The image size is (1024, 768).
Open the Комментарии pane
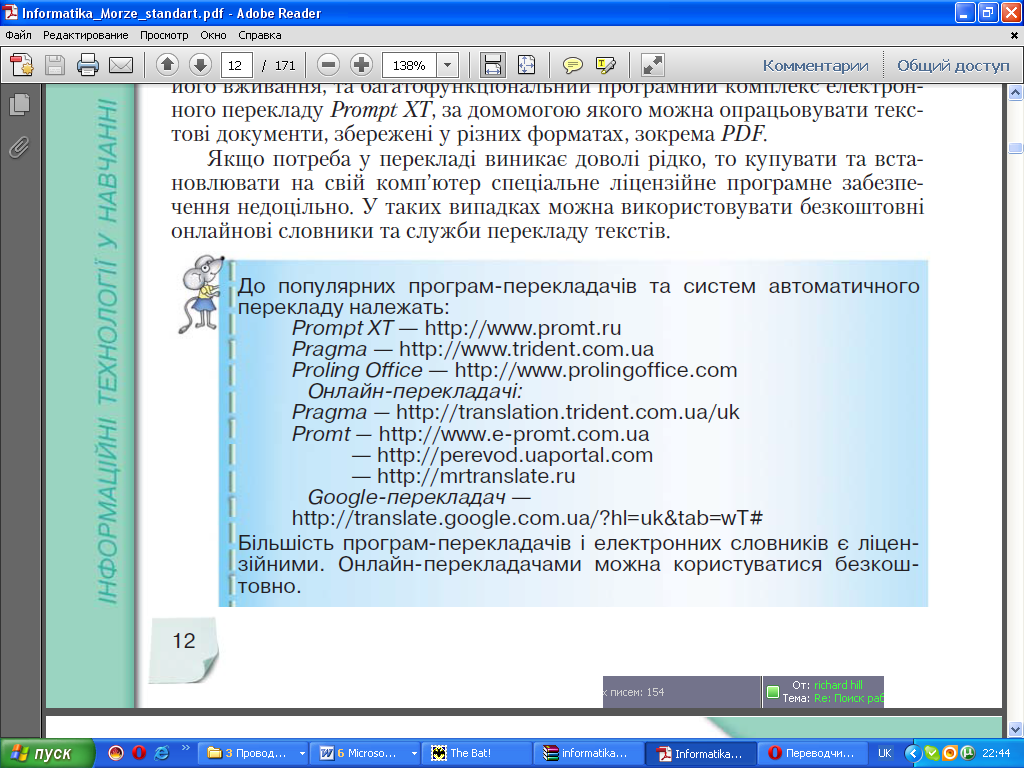pos(815,65)
